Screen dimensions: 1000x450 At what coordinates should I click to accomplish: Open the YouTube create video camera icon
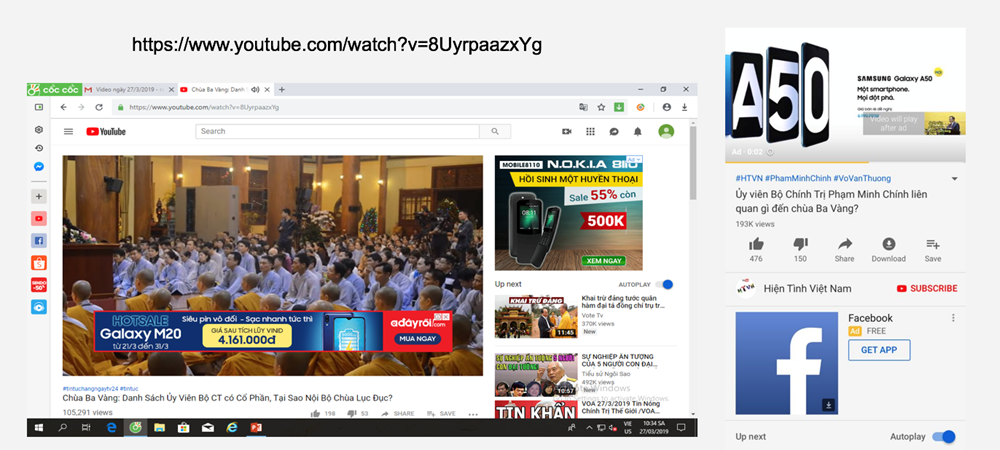(x=566, y=131)
